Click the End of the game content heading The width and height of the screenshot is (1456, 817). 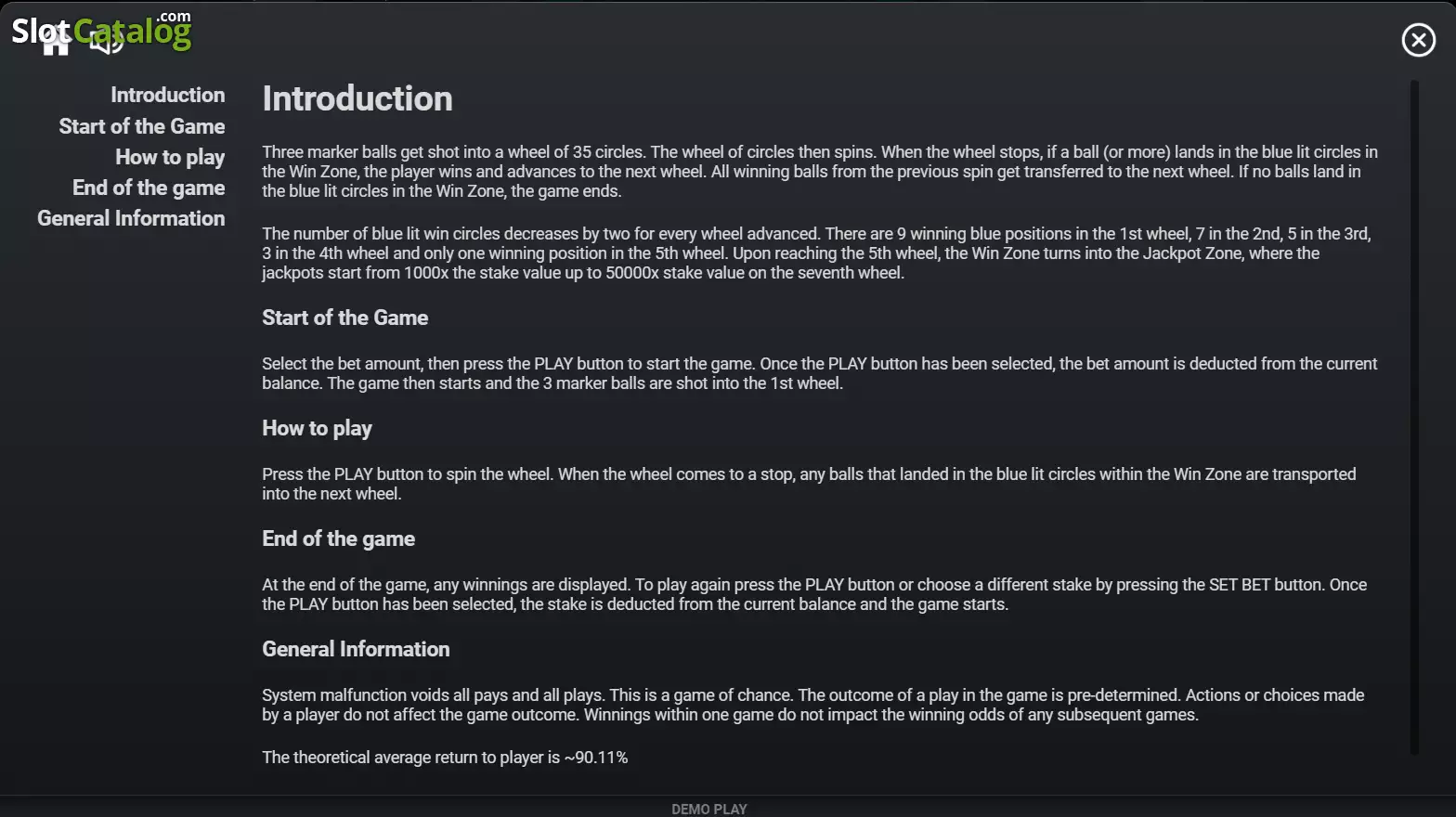[338, 538]
